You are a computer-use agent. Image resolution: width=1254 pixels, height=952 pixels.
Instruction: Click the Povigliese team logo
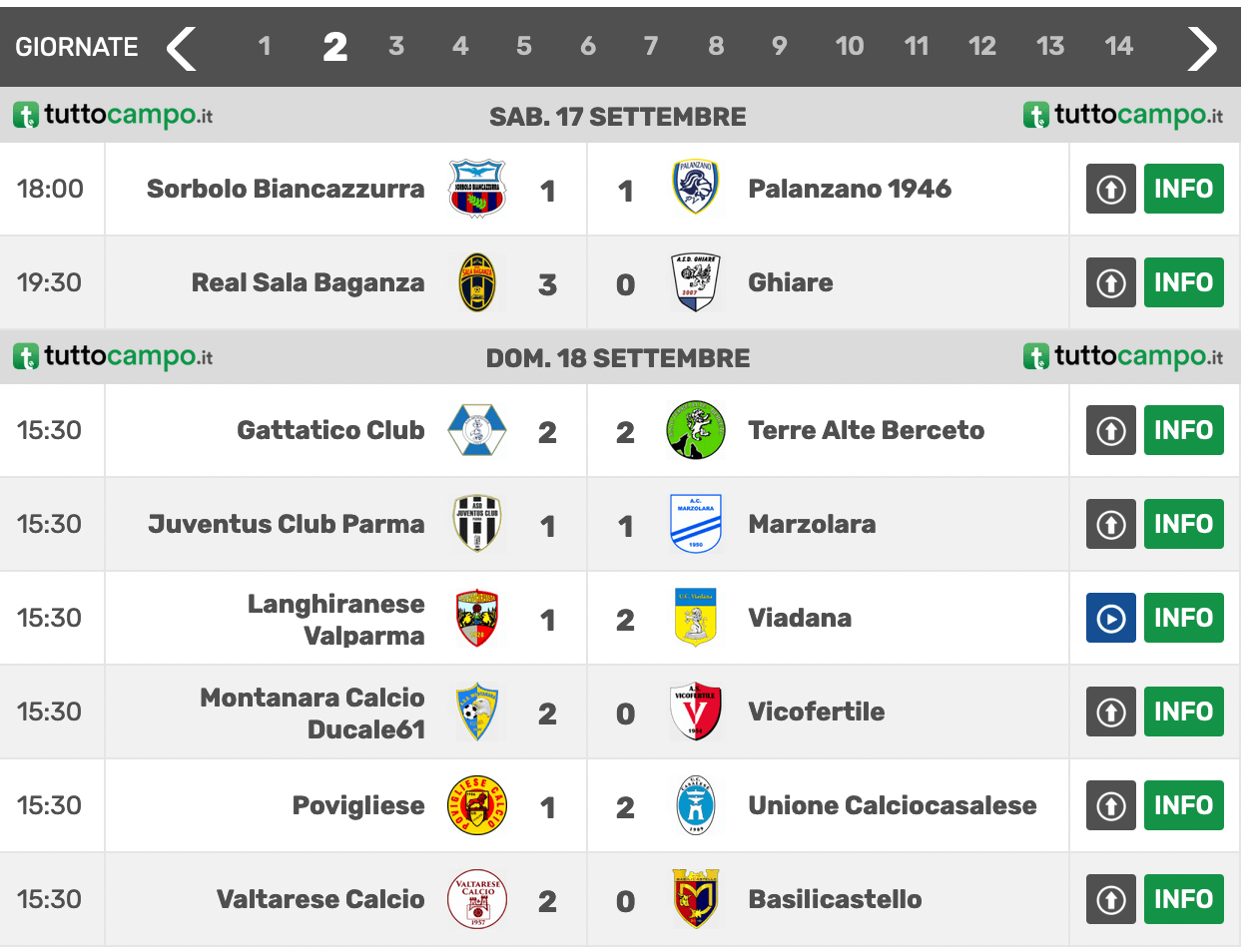477,805
